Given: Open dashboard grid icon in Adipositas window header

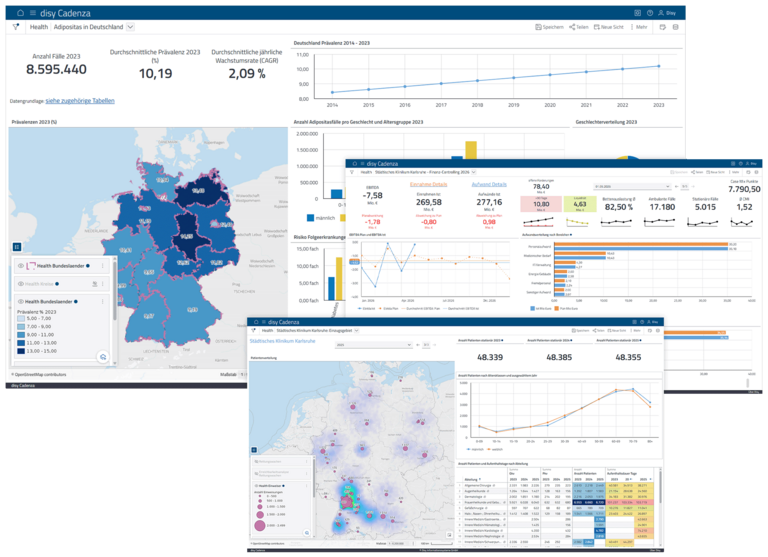Looking at the screenshot, I should (x=637, y=13).
